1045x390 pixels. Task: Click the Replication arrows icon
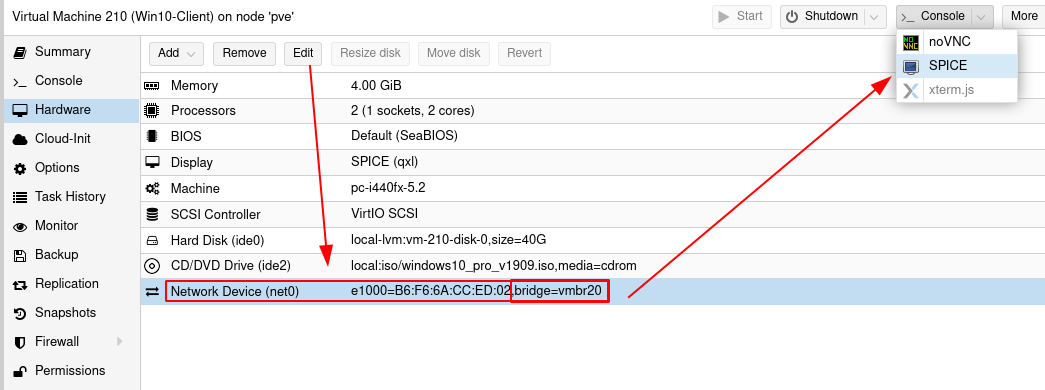pos(21,285)
